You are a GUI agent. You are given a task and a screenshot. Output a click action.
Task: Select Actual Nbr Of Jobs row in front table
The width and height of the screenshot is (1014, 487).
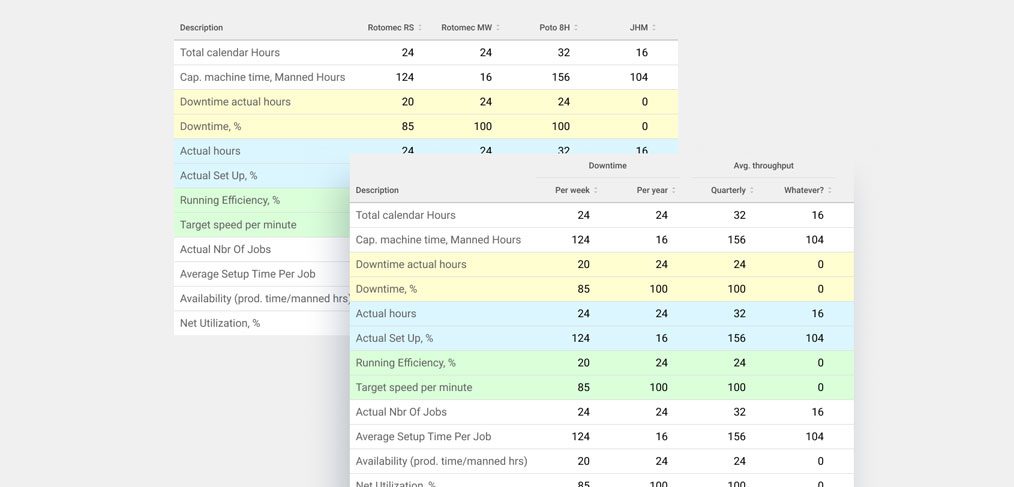pyautogui.click(x=601, y=412)
